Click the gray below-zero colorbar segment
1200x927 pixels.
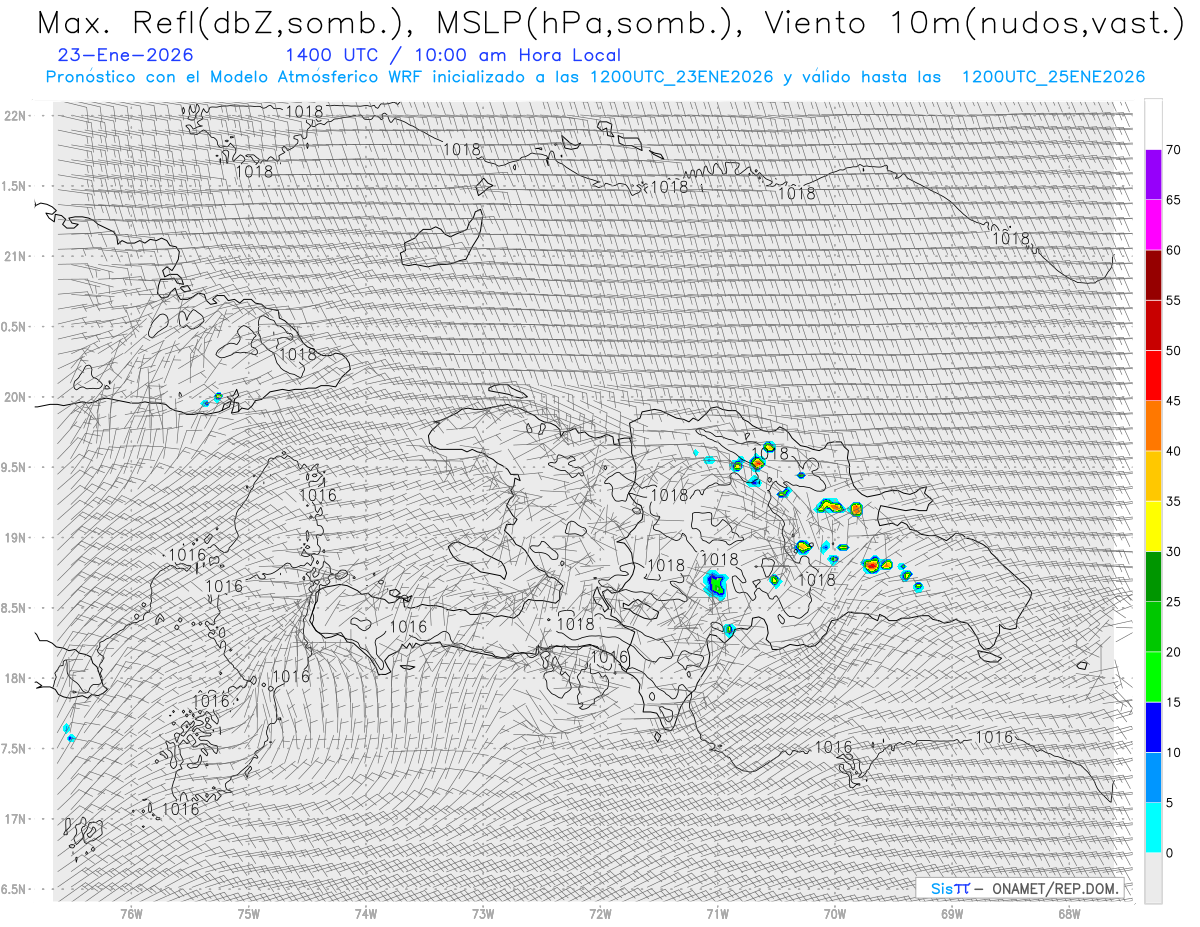click(x=1153, y=878)
